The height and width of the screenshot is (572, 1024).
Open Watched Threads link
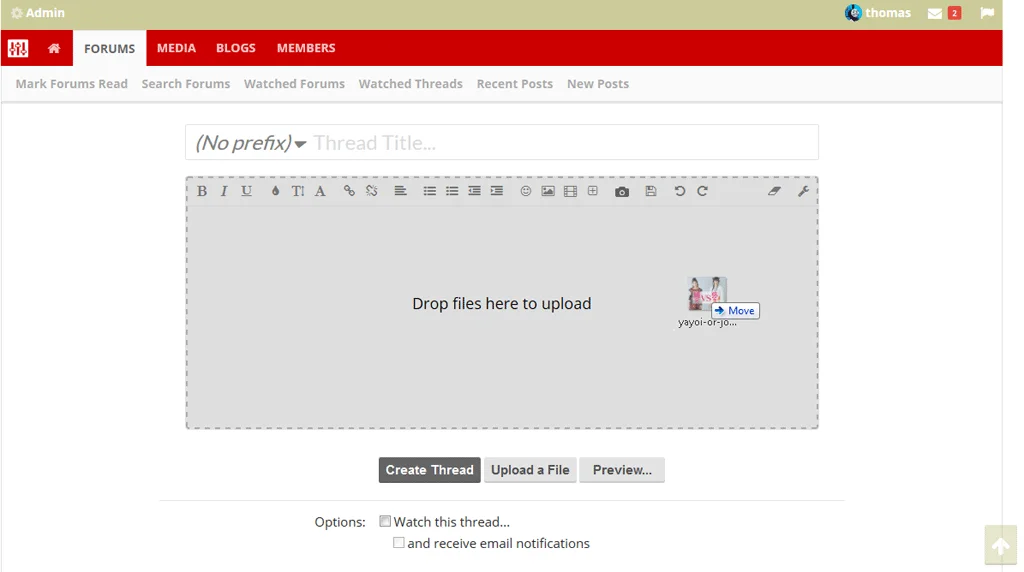click(410, 84)
